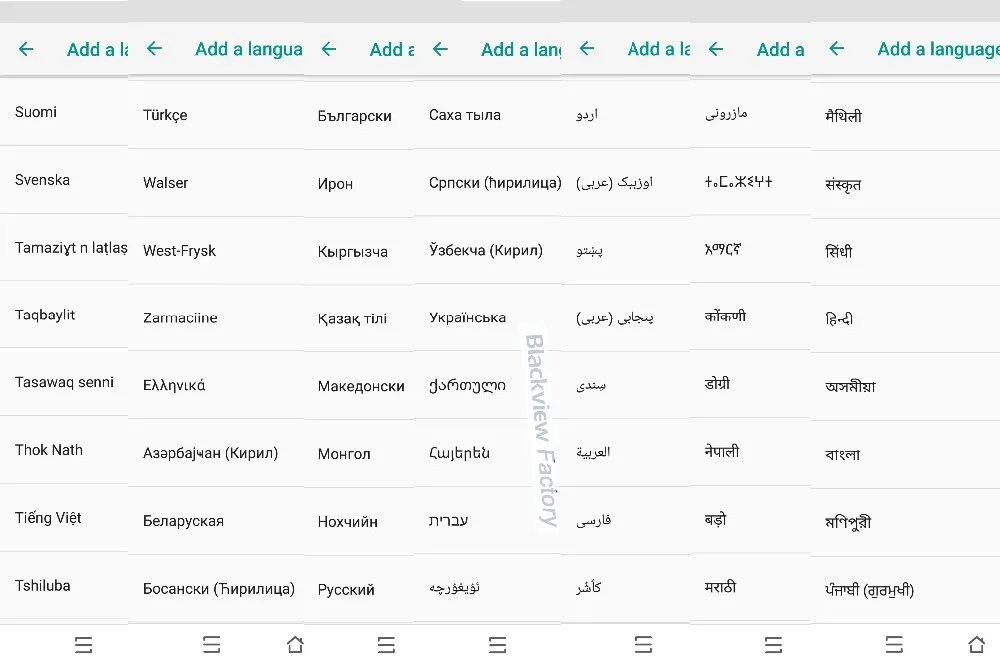Tap the home icon below ਪੰਜਾਬੀ (ਗੁਰਮੁਖੀ)

point(976,645)
